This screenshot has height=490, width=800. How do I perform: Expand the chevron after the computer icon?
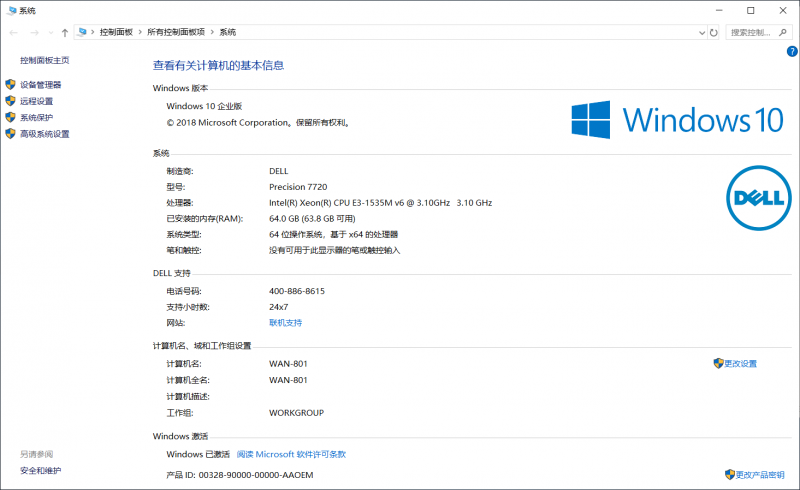(x=93, y=32)
